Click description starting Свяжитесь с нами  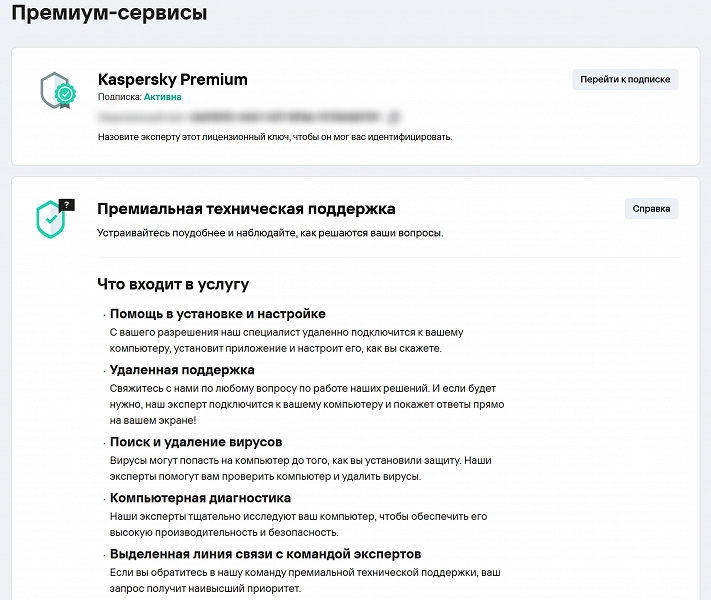coord(307,405)
